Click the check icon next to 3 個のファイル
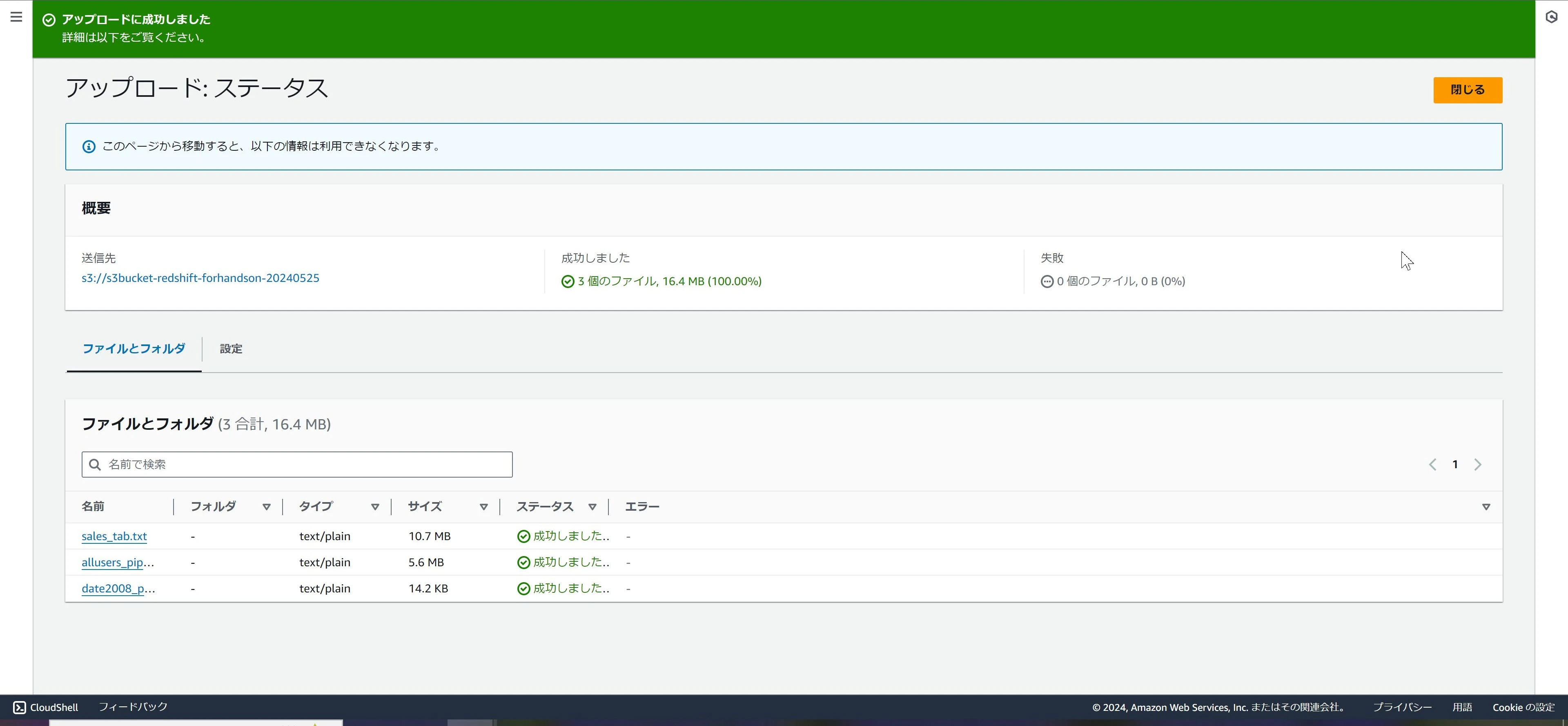This screenshot has width=1568, height=726. [568, 281]
